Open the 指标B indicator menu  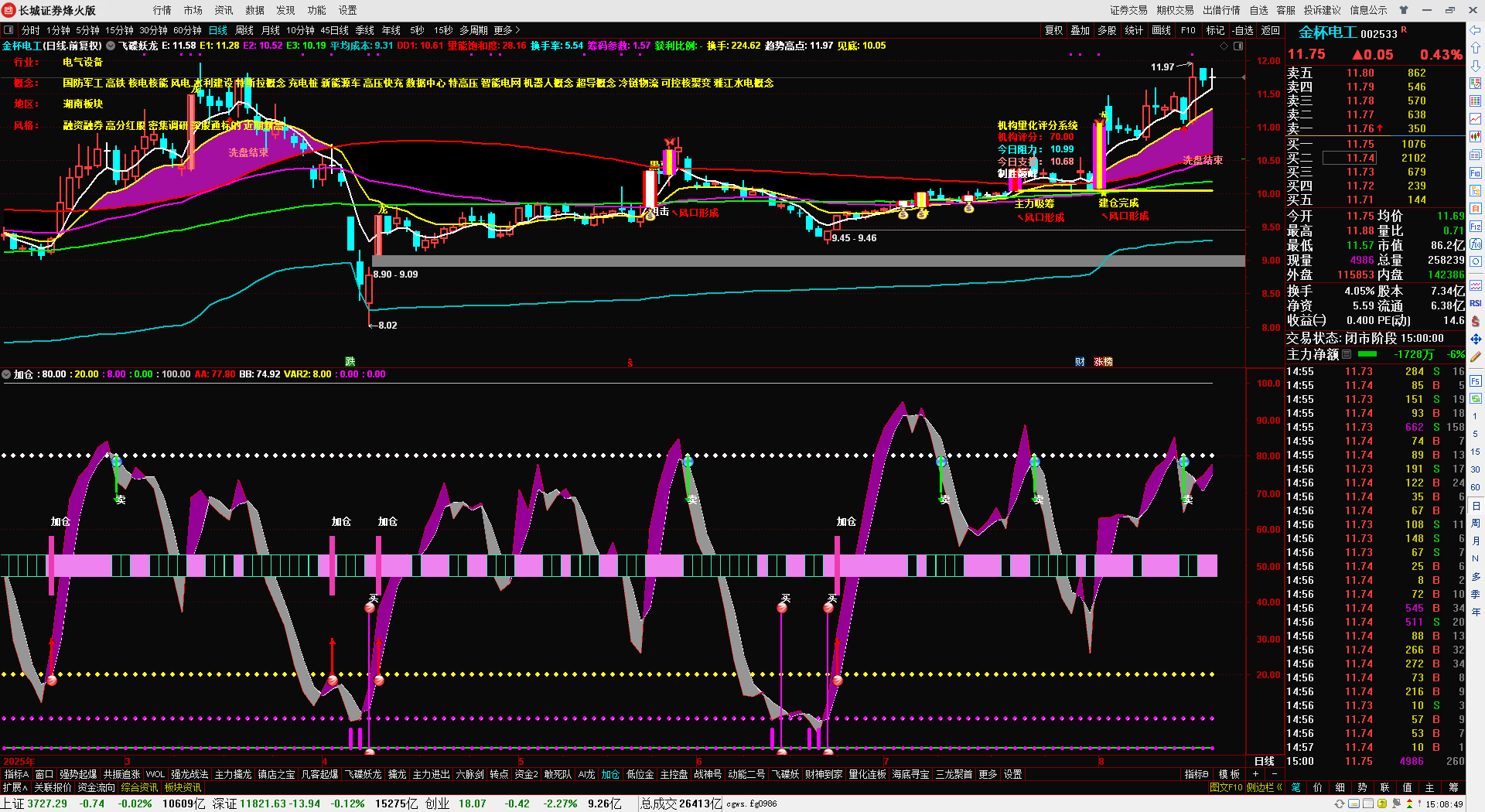(x=1197, y=774)
